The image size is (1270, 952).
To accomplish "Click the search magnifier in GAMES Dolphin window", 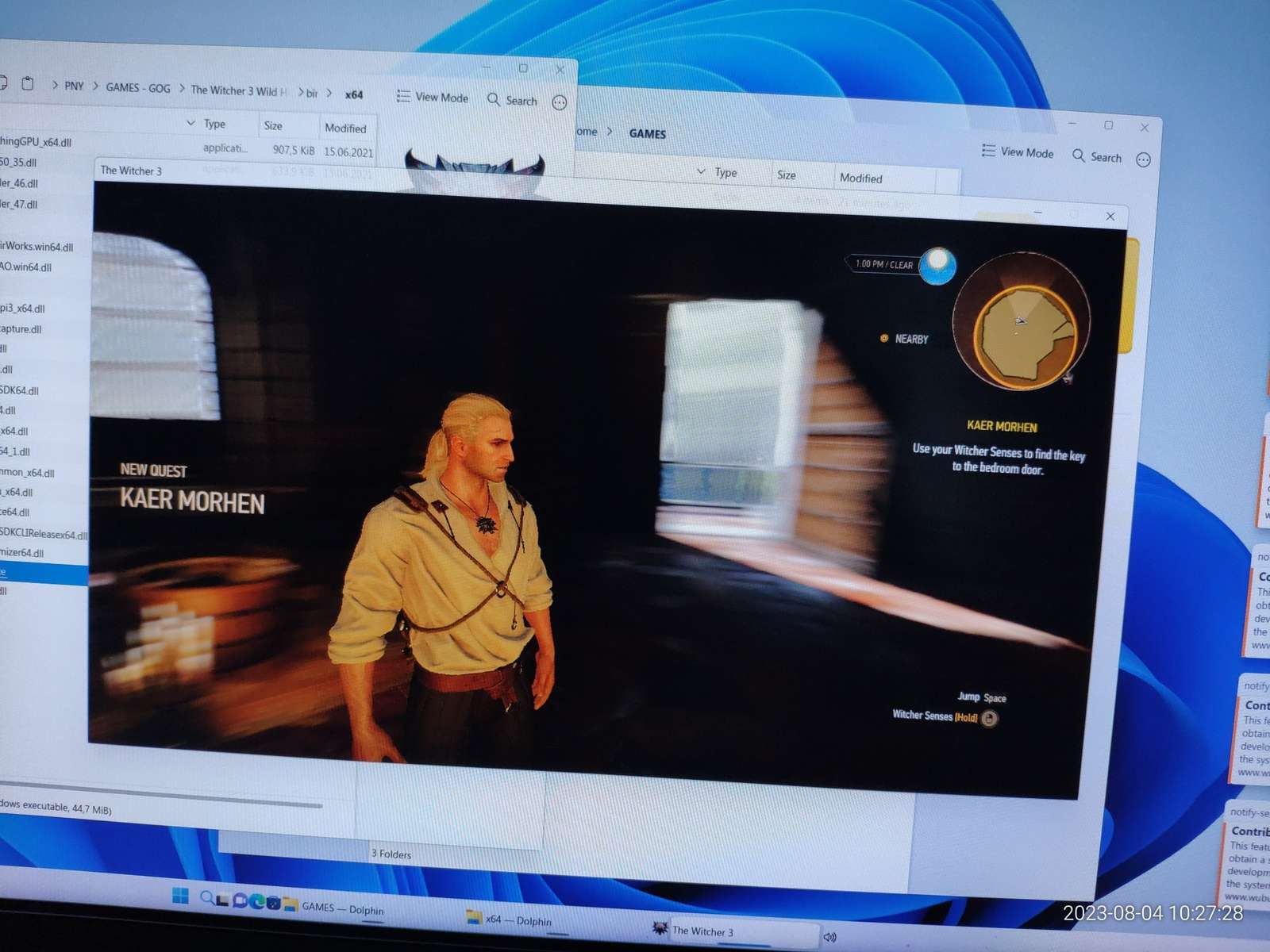I will [1078, 155].
